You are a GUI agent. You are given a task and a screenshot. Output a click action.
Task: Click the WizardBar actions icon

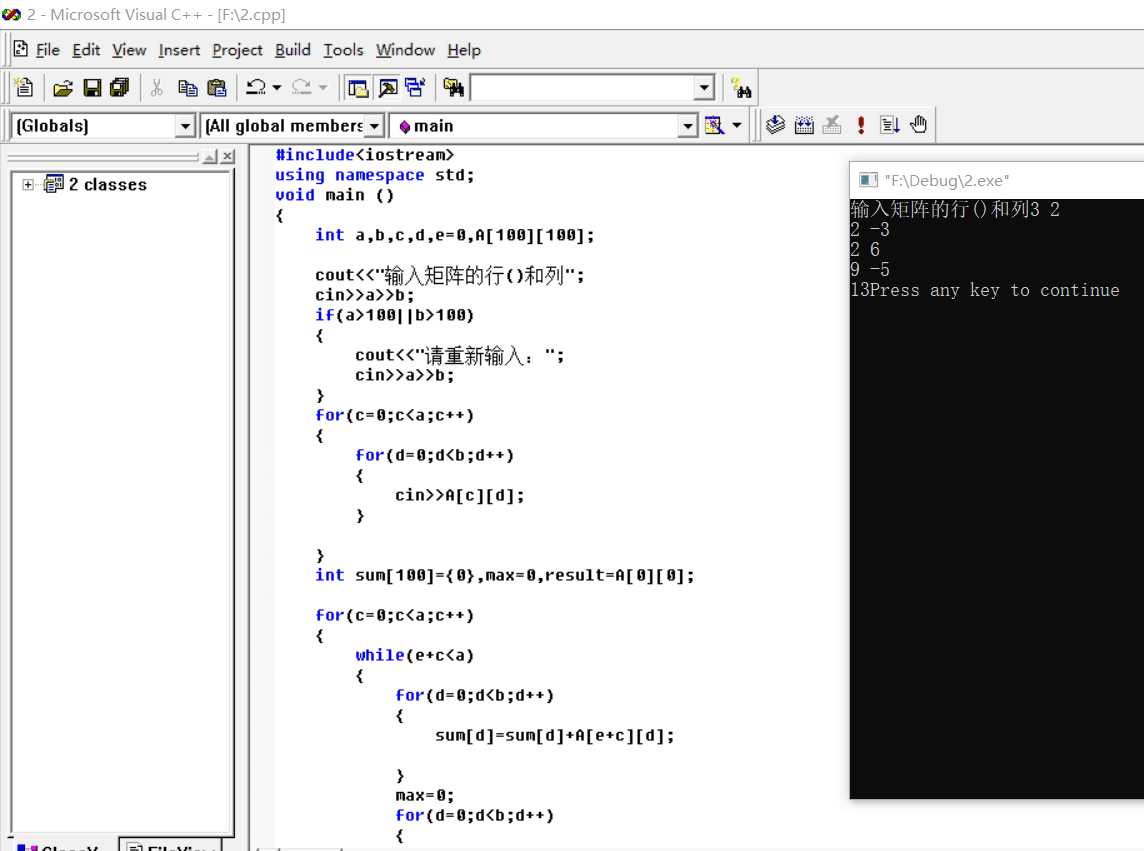tap(714, 126)
